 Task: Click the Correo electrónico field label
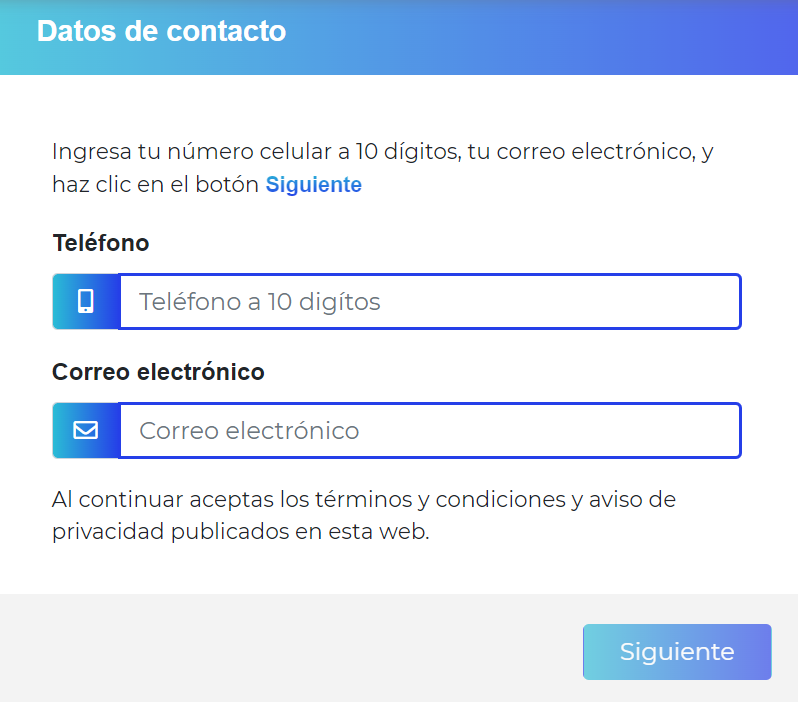(x=158, y=372)
